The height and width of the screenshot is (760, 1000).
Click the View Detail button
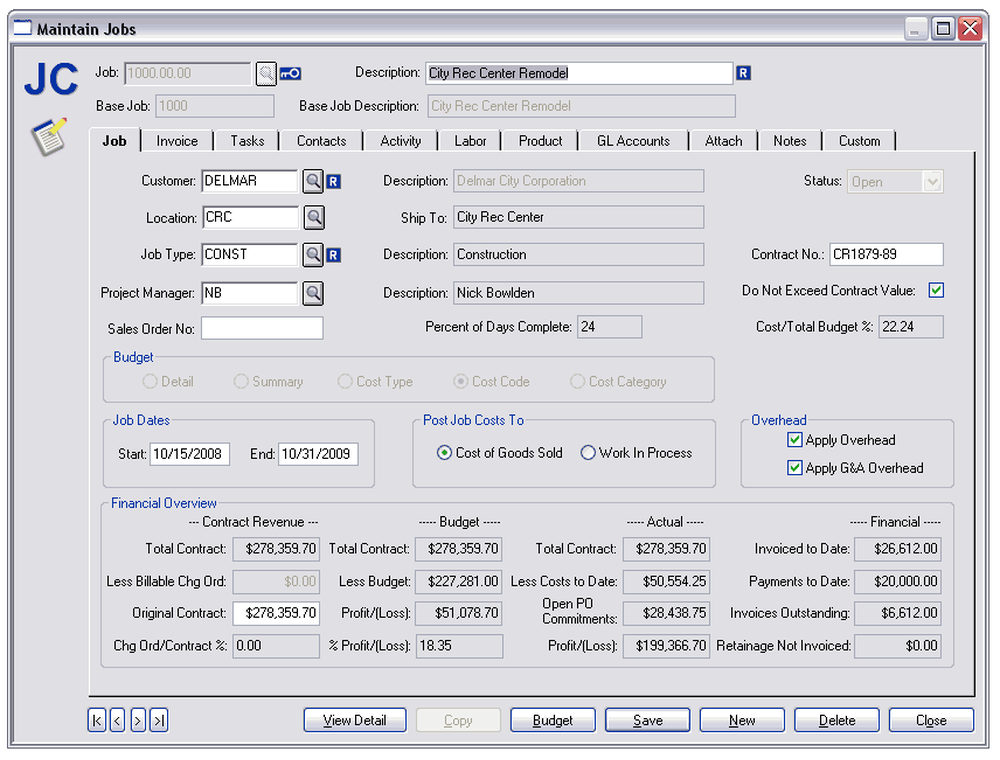click(x=354, y=720)
